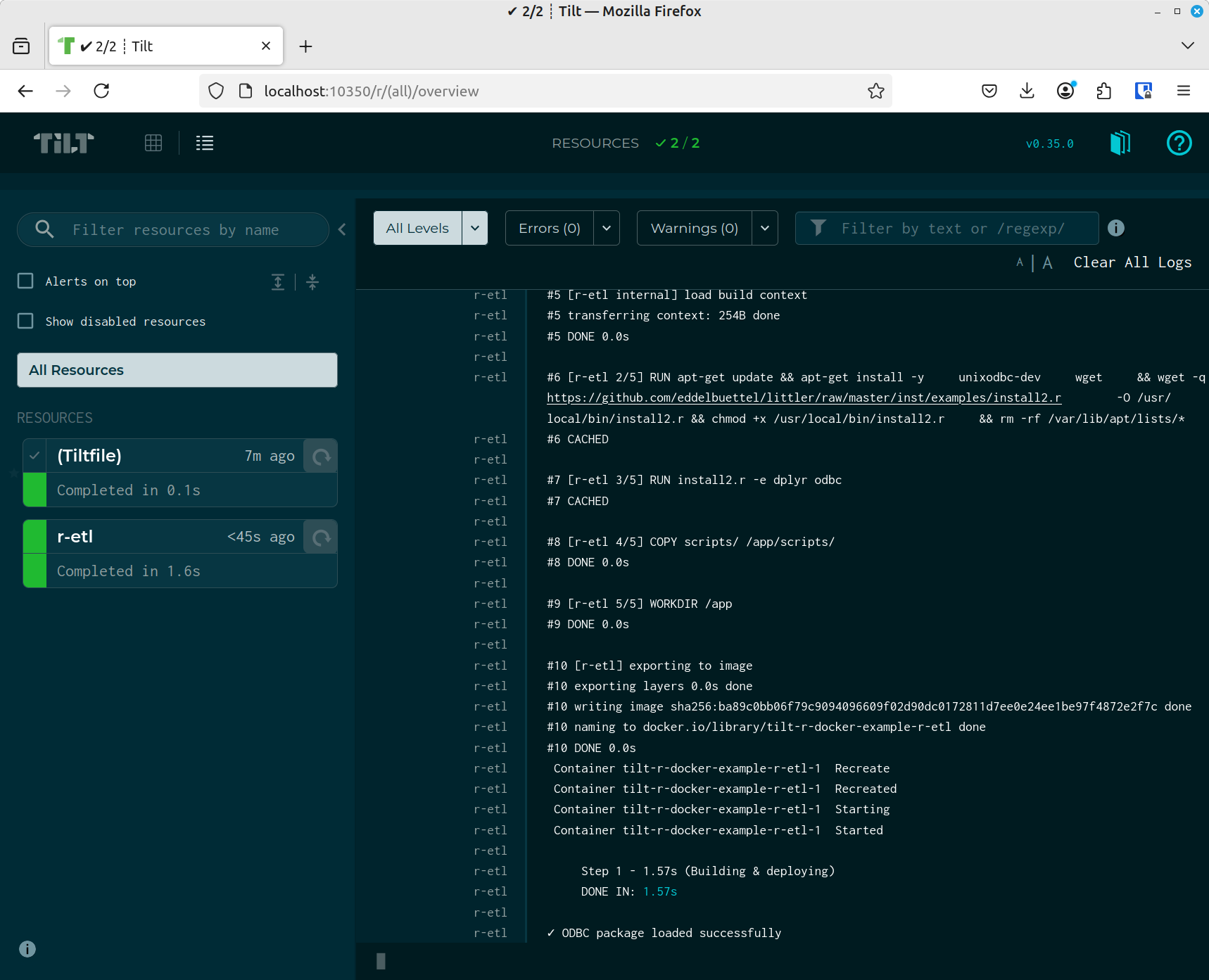This screenshot has height=980, width=1209.
Task: Collapse the resource sidebar chevron
Action: tap(342, 229)
